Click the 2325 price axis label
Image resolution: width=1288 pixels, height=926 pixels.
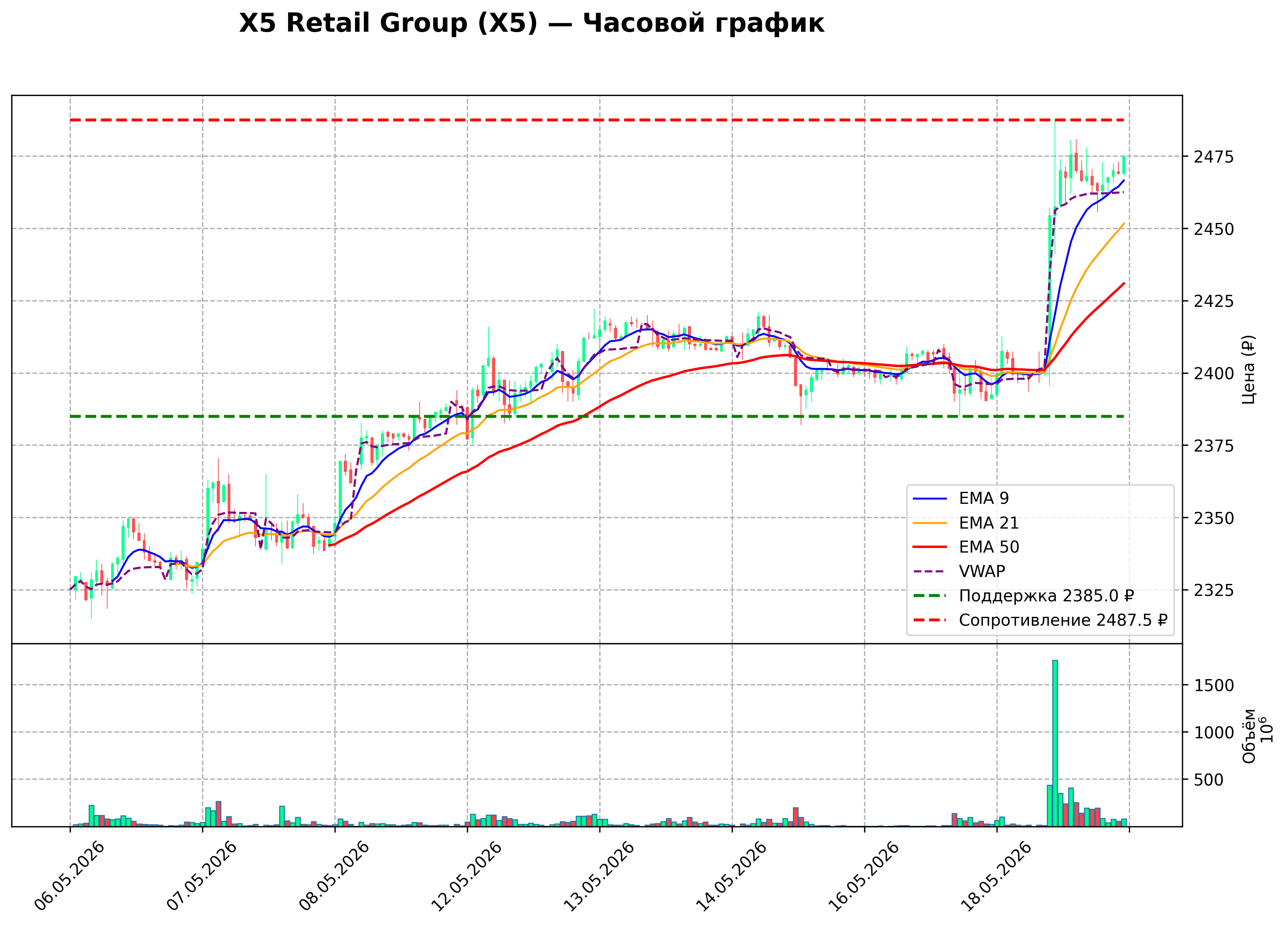point(1214,591)
